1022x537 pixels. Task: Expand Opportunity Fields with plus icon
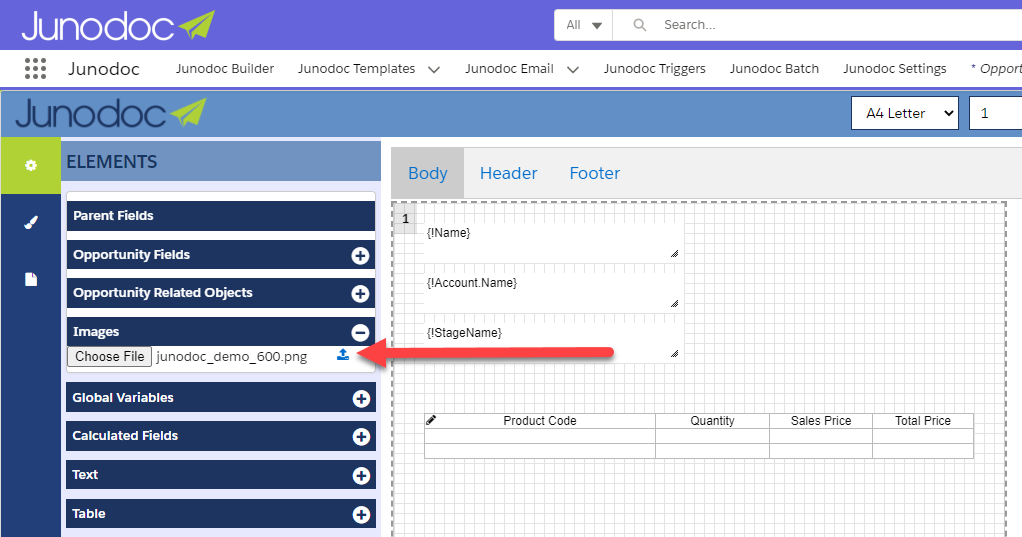pyautogui.click(x=360, y=255)
